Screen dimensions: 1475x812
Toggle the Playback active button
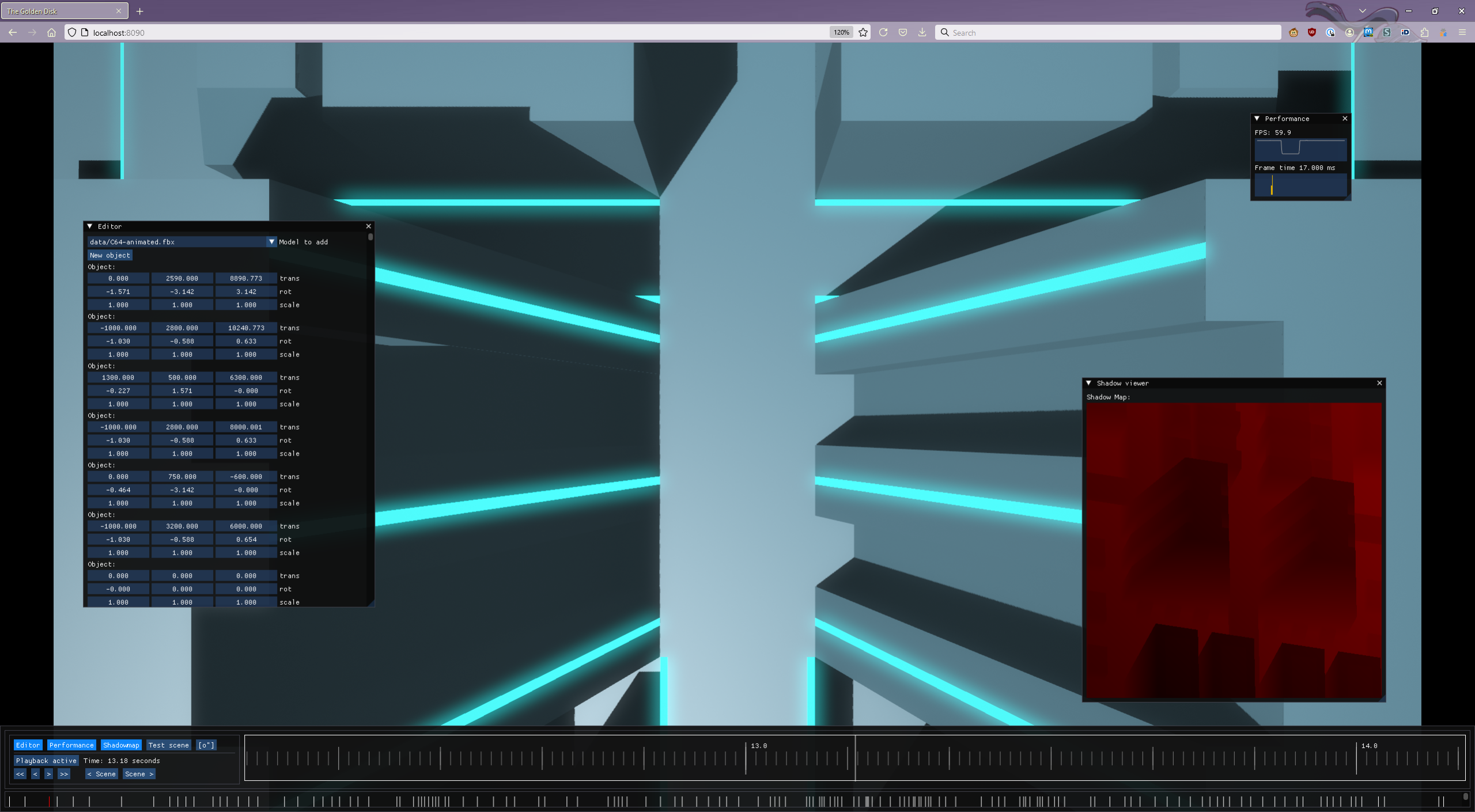click(46, 761)
